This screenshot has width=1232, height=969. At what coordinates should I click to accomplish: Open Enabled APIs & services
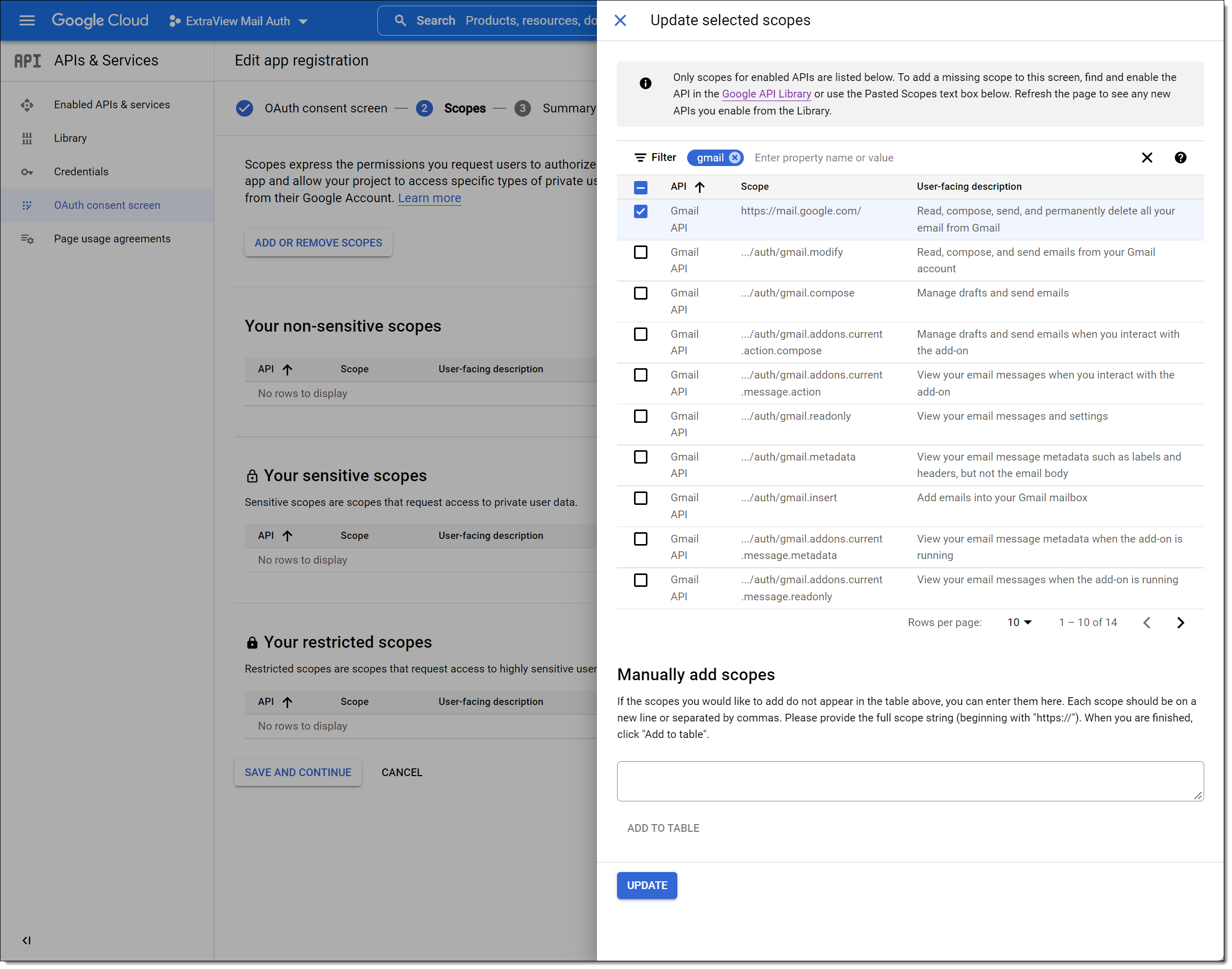click(112, 104)
